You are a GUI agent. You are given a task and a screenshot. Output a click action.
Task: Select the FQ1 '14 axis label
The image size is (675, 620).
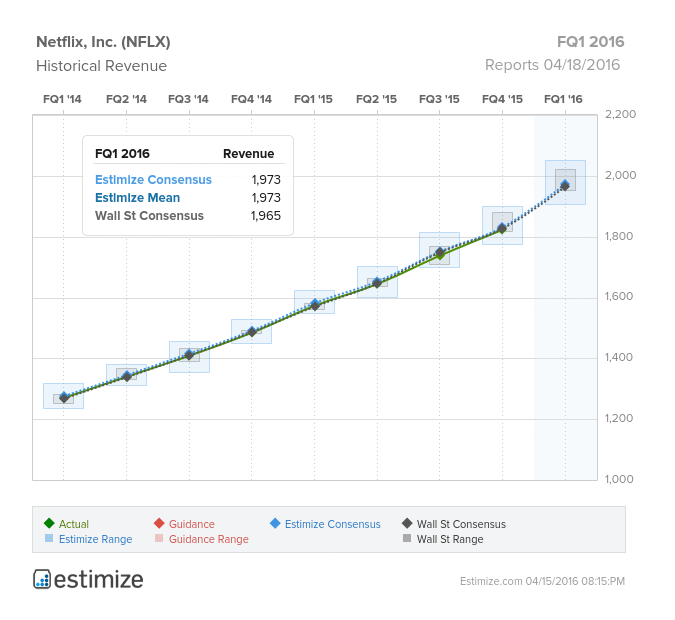(x=62, y=99)
